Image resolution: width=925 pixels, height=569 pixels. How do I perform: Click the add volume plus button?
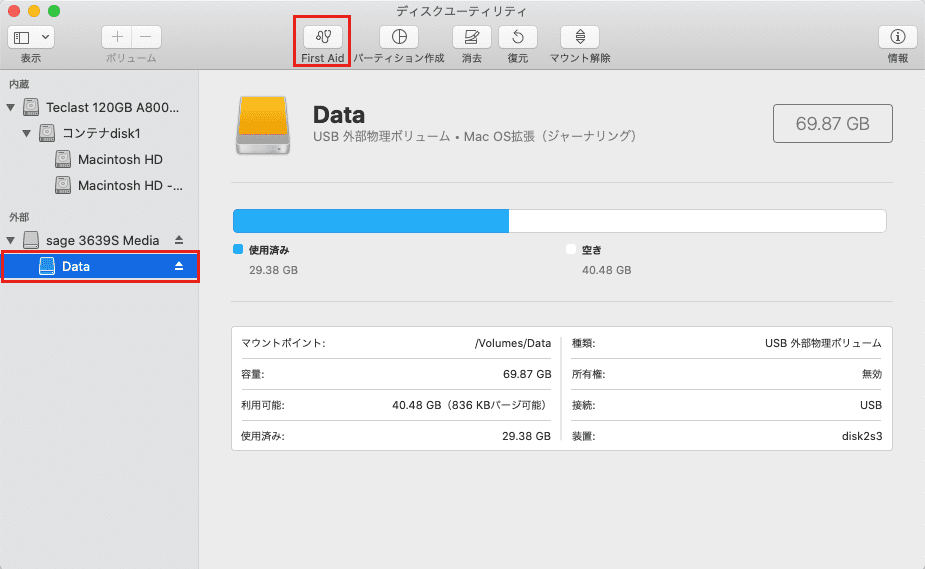coord(117,37)
